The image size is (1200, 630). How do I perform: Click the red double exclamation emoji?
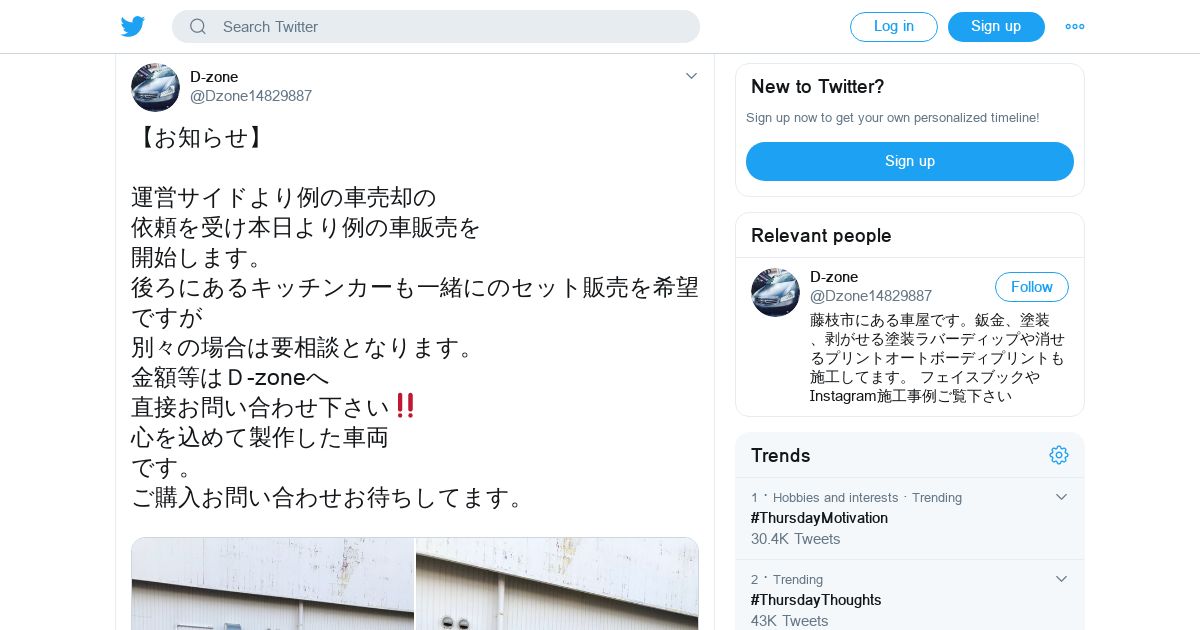coord(405,406)
